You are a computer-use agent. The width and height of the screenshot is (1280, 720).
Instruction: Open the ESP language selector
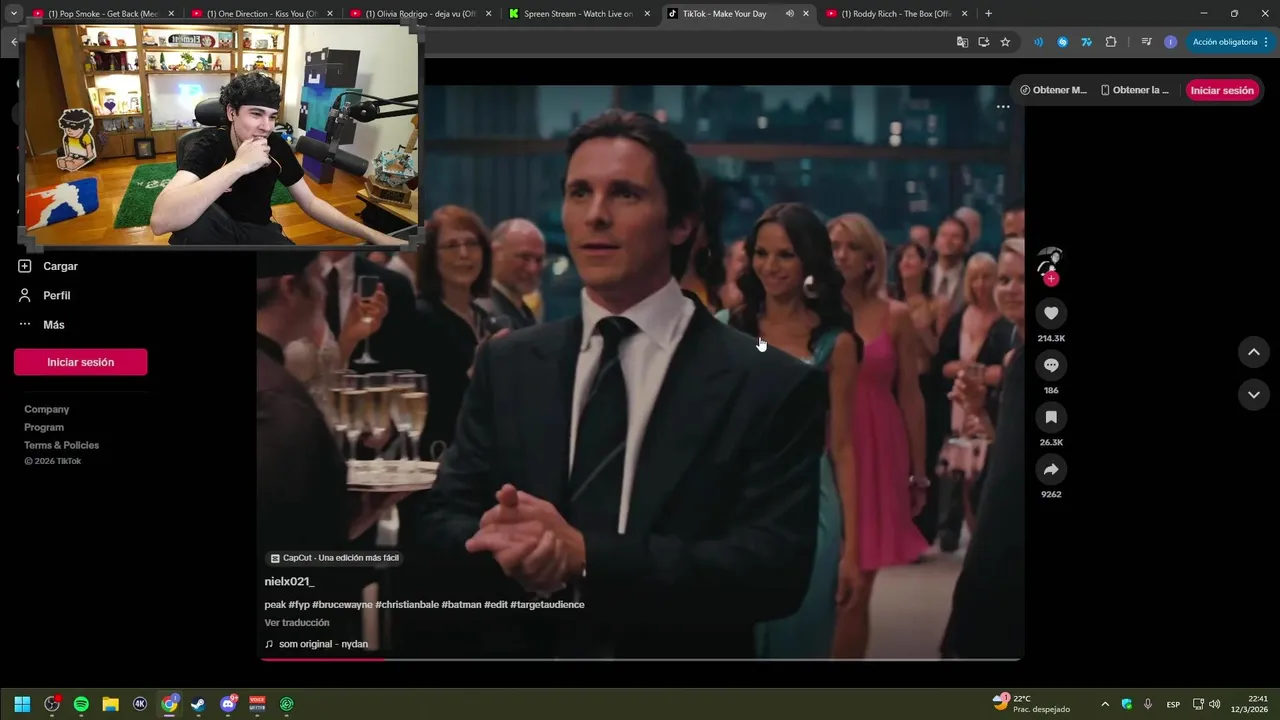[1173, 704]
